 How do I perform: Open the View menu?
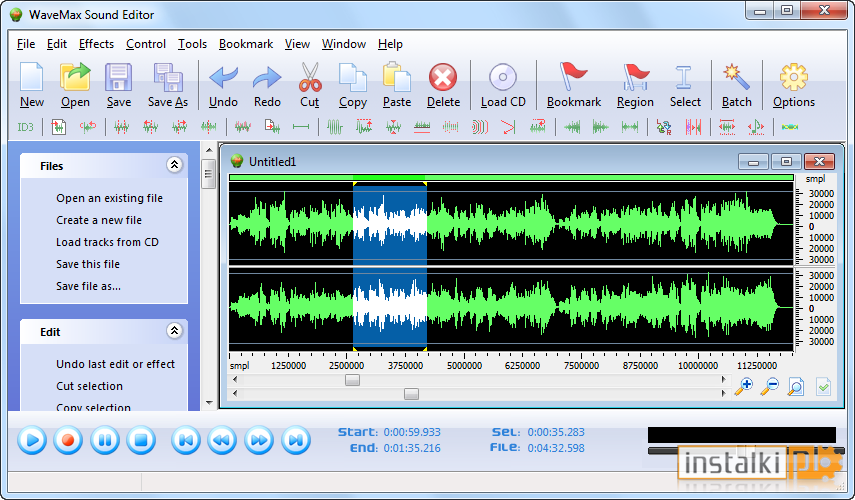(x=297, y=44)
